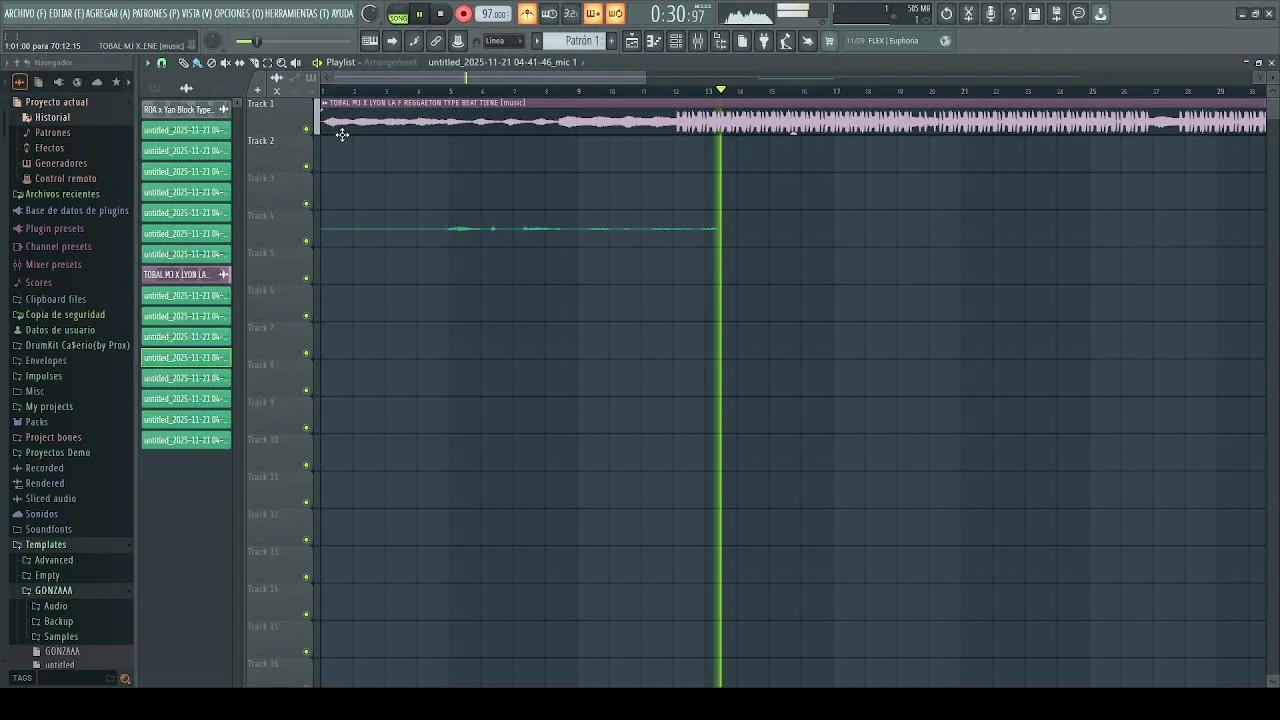Click the undo history circular arrow icon

click(x=946, y=14)
